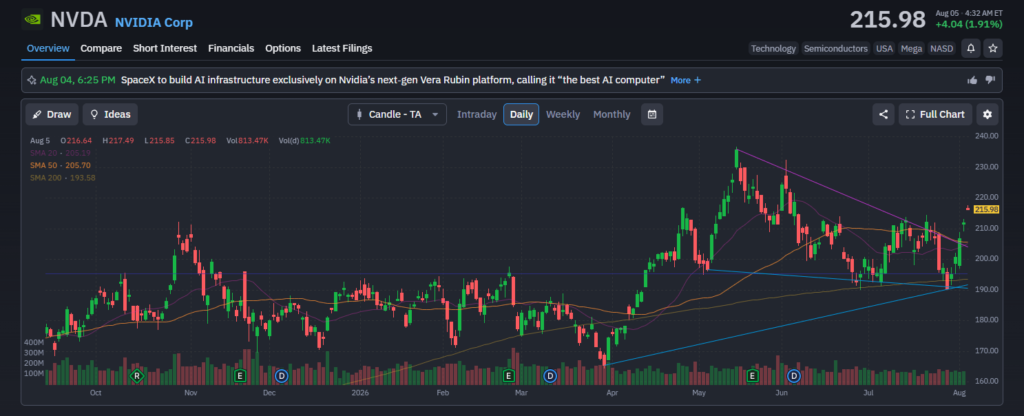This screenshot has height=416, width=1024.
Task: Switch chart to Weekly timeframe
Action: point(563,114)
